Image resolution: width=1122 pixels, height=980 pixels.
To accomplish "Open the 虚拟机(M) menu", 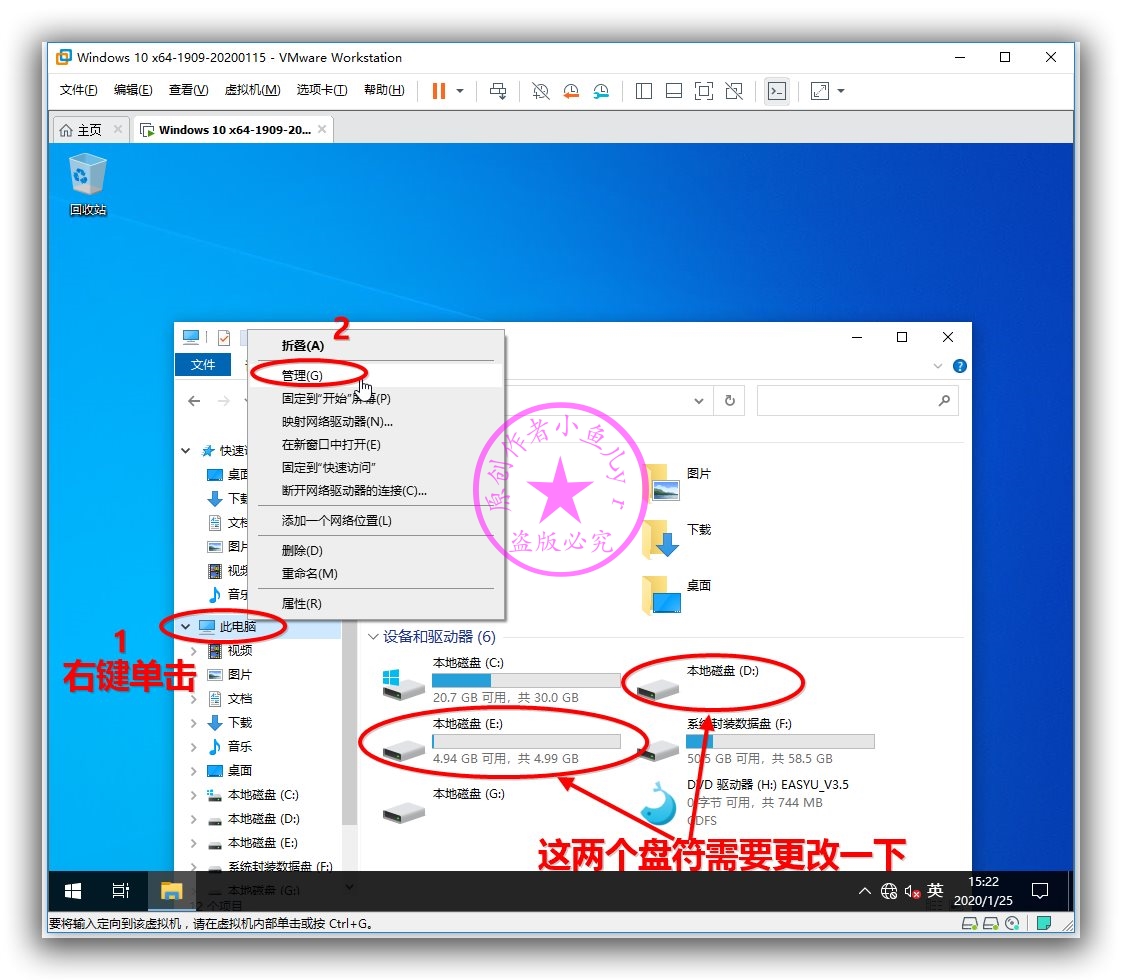I will [x=252, y=90].
